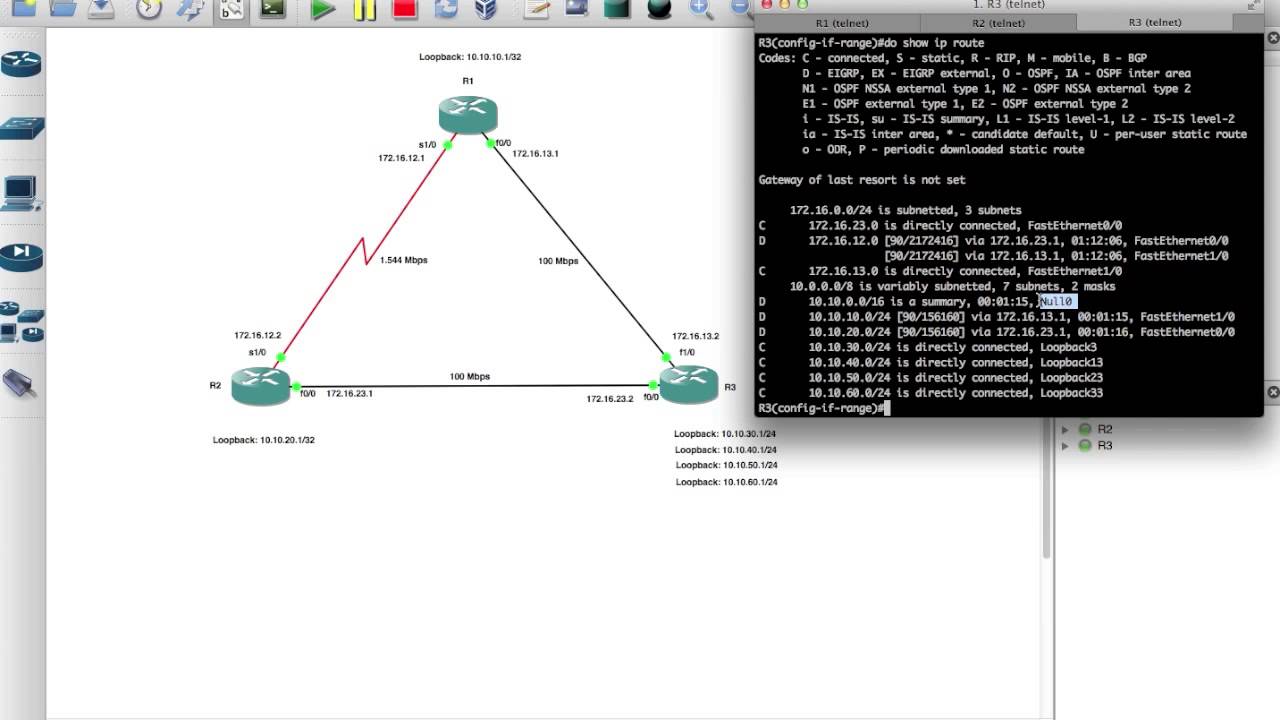Click the 'Loopback: 10.10.20.1/32' label below R2
1280x720 pixels.
pos(264,440)
